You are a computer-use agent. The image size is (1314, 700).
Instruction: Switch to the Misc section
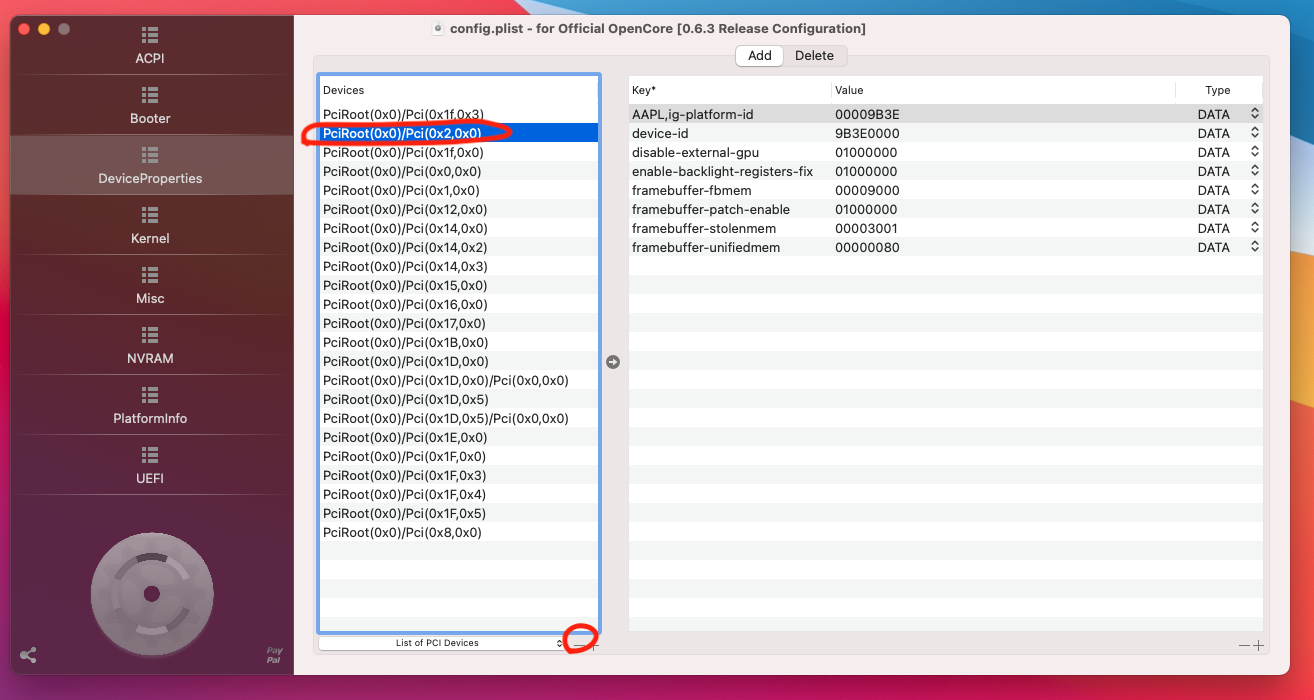click(150, 286)
